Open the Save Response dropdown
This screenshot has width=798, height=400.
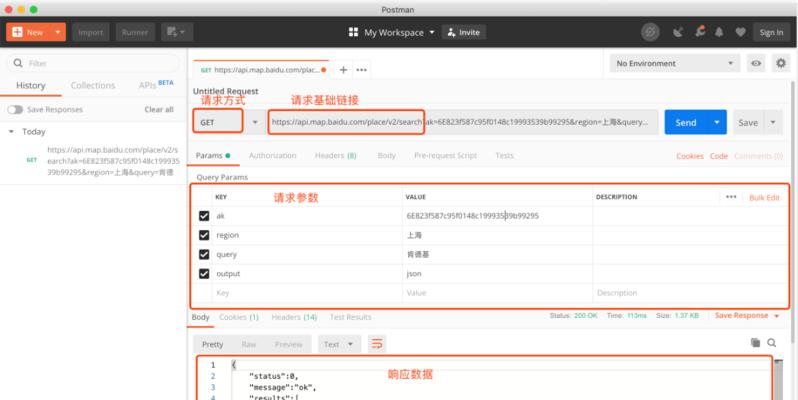pyautogui.click(x=747, y=316)
